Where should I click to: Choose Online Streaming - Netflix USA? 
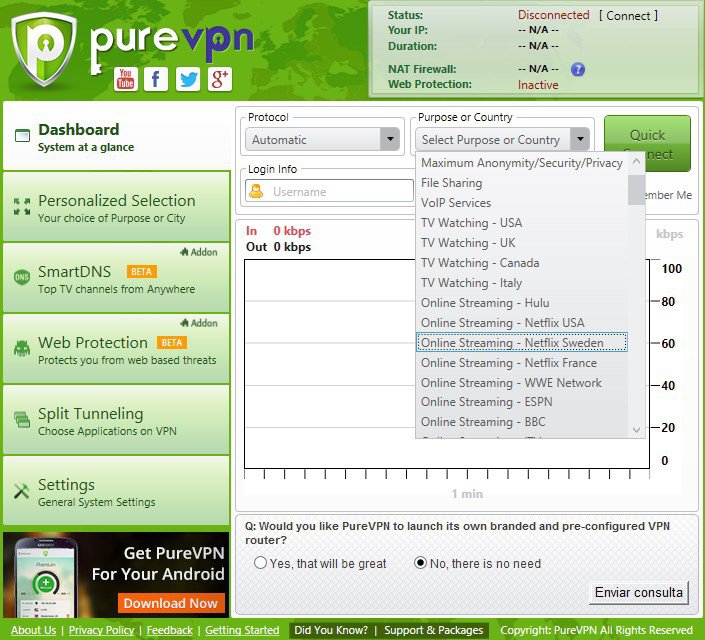click(502, 323)
